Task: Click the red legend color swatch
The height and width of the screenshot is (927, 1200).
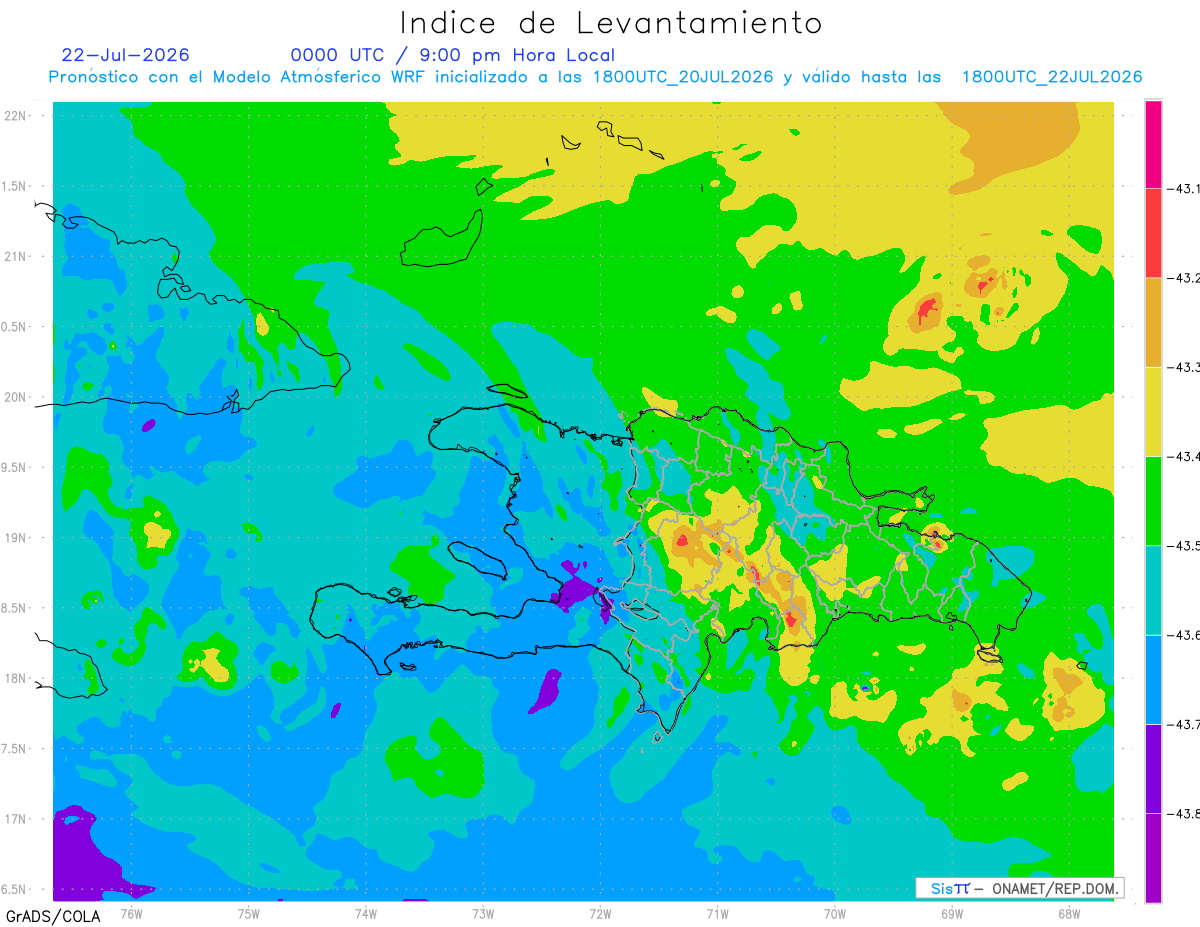Action: tap(1153, 233)
